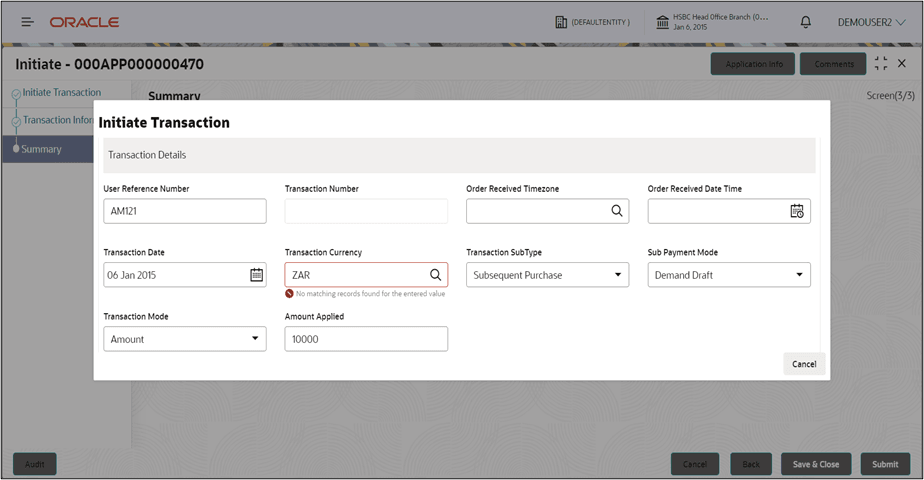
Task: Click the Save & Close button
Action: [x=816, y=464]
